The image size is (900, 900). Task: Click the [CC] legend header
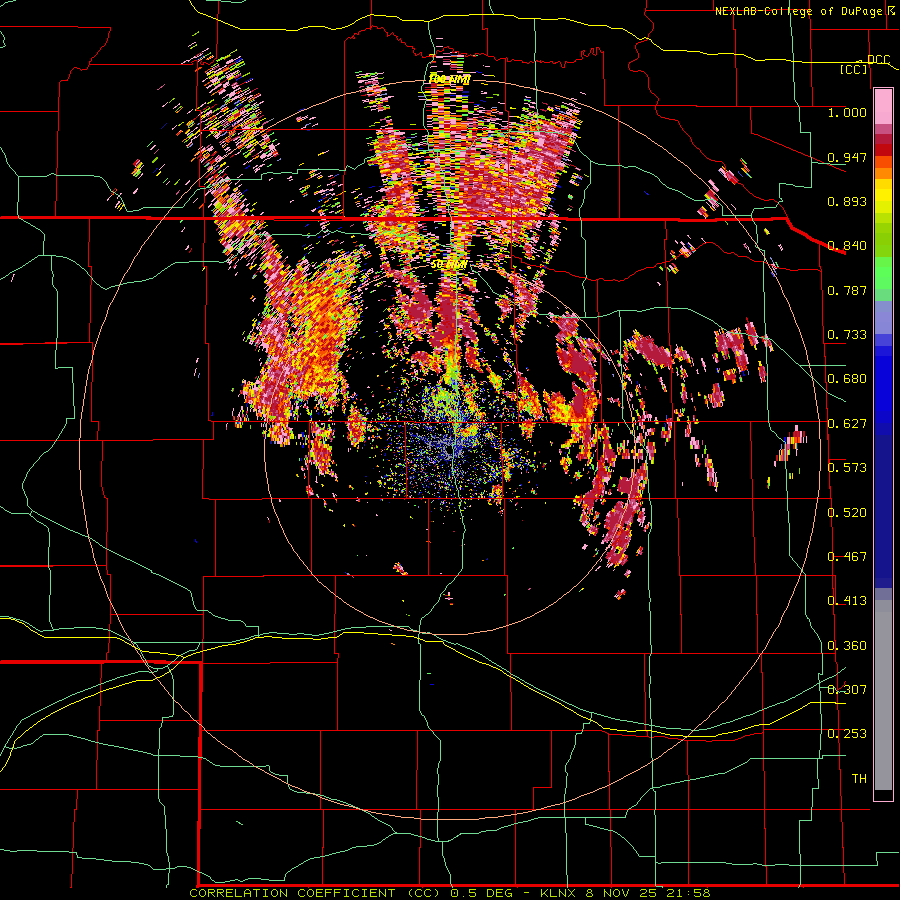(854, 70)
